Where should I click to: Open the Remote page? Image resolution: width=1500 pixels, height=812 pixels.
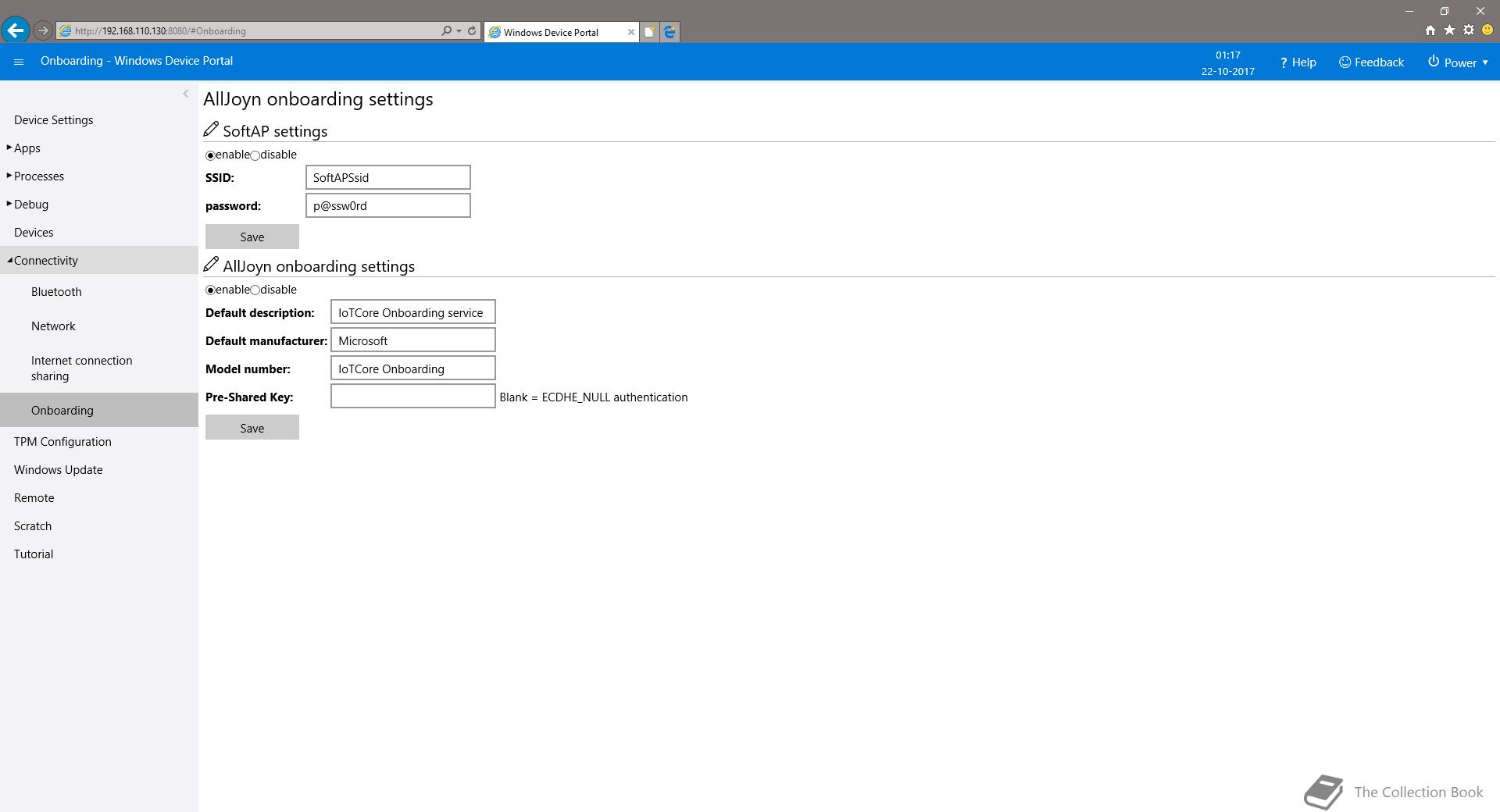34,497
